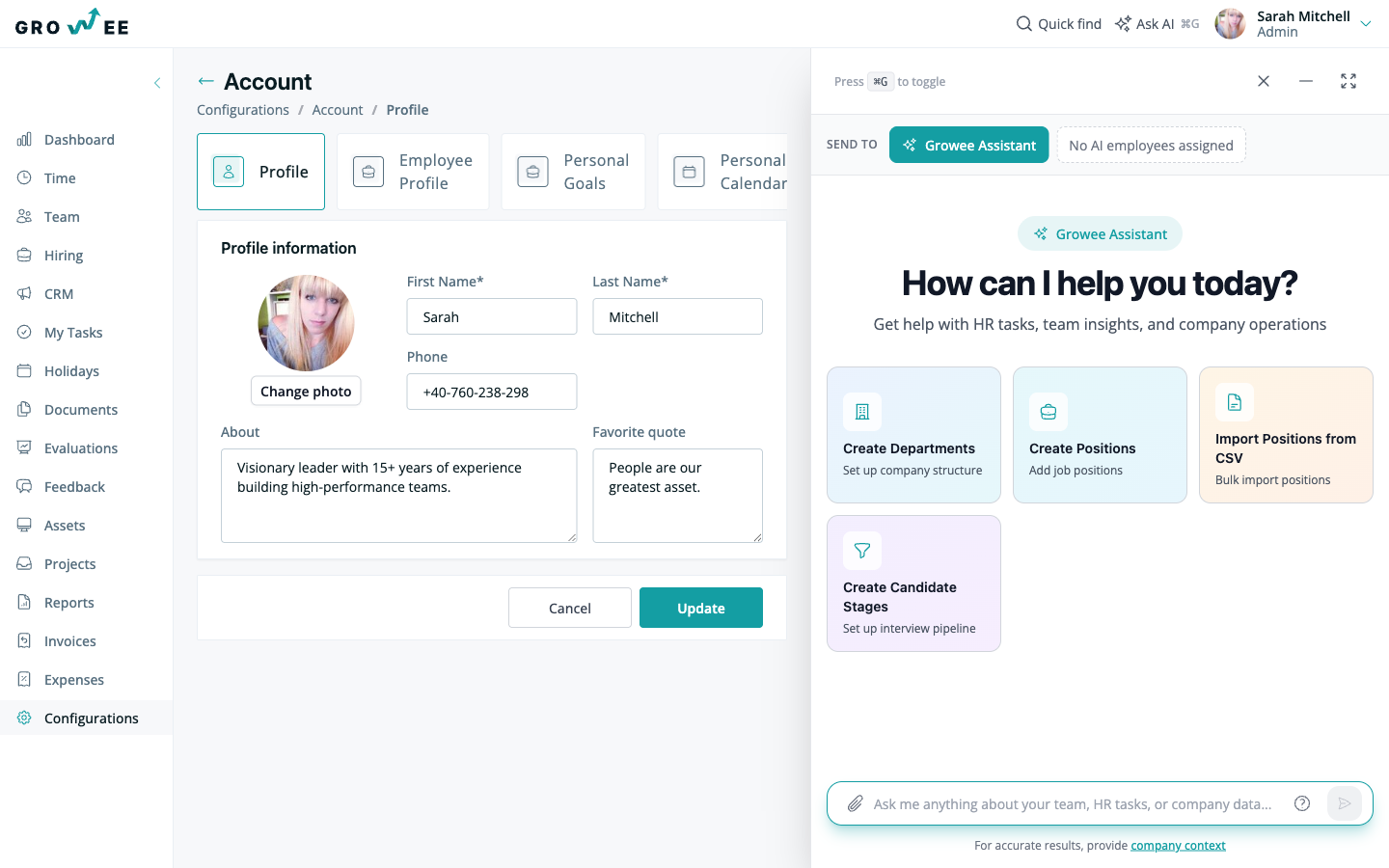1389x868 pixels.
Task: Open Feedback chat icon
Action: (24, 487)
